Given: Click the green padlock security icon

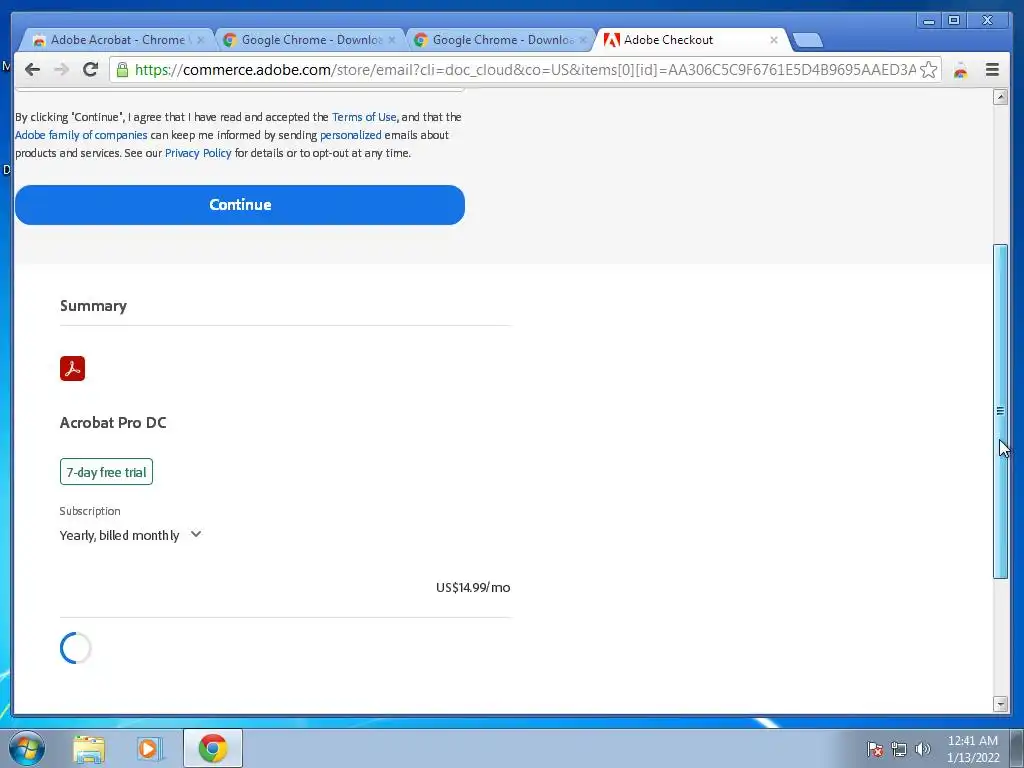Looking at the screenshot, I should pos(122,70).
